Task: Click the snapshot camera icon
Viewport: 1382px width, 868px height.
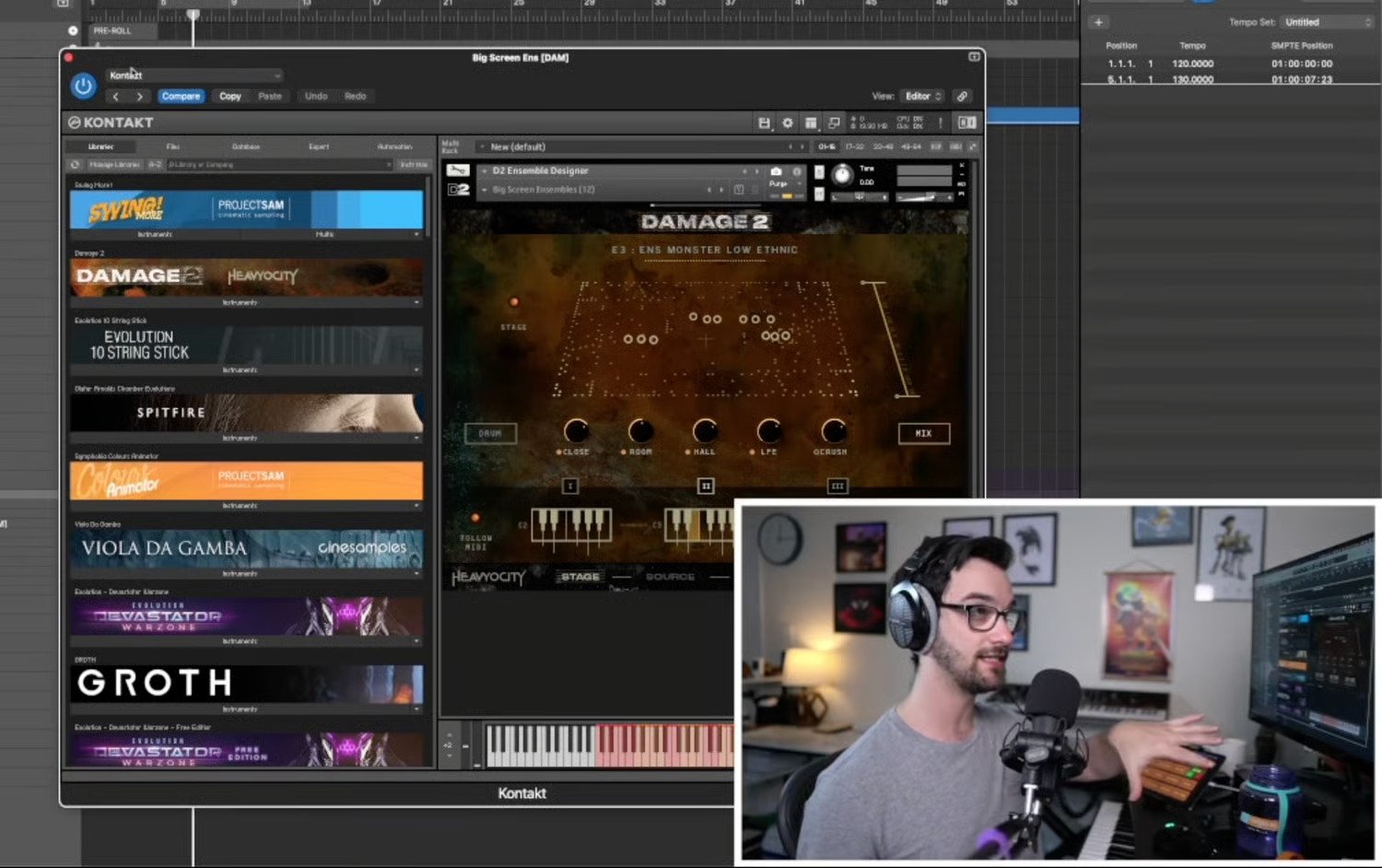Action: [776, 171]
